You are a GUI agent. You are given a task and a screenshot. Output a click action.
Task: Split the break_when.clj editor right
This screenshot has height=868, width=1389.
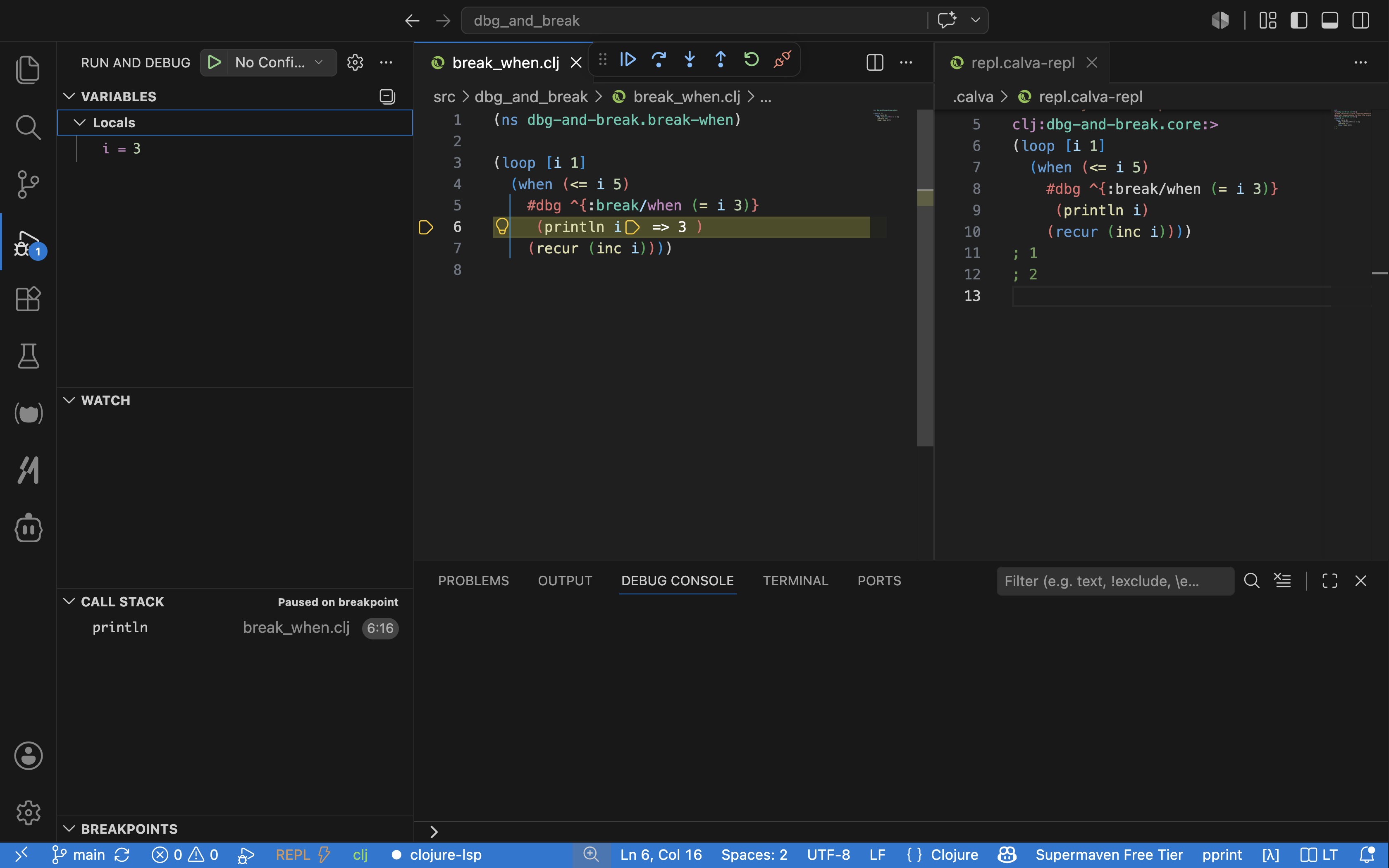875,62
